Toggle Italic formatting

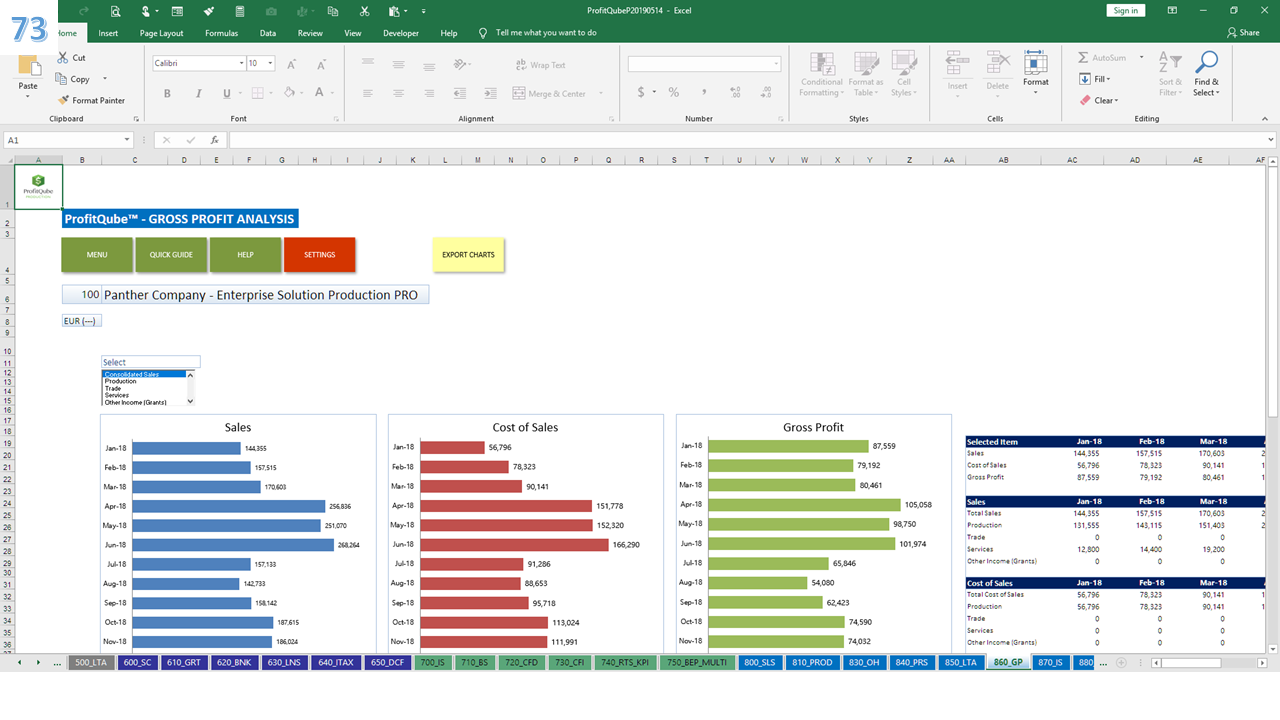197,93
